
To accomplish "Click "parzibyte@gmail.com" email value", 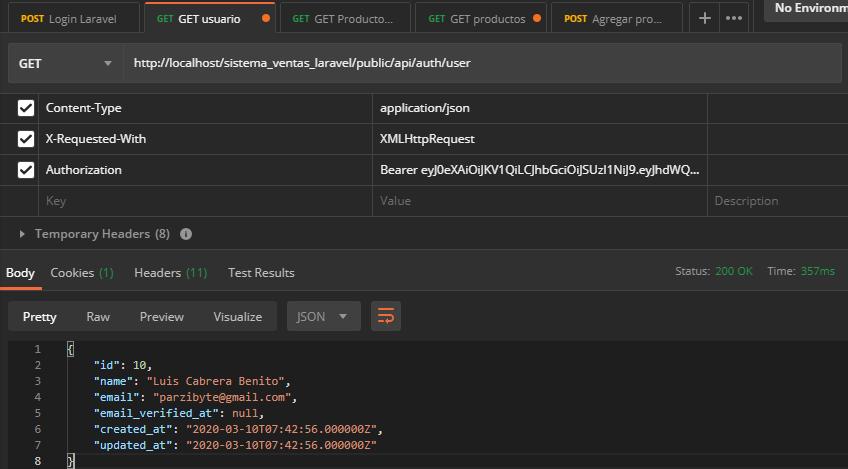I will [222, 397].
